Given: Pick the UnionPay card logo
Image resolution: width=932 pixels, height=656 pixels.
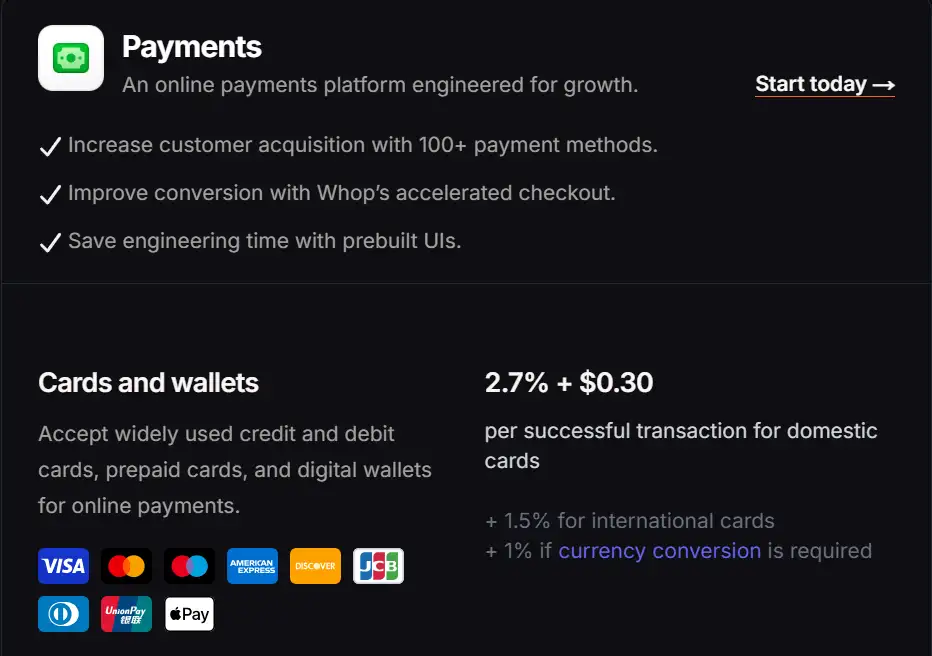Looking at the screenshot, I should coord(126,614).
